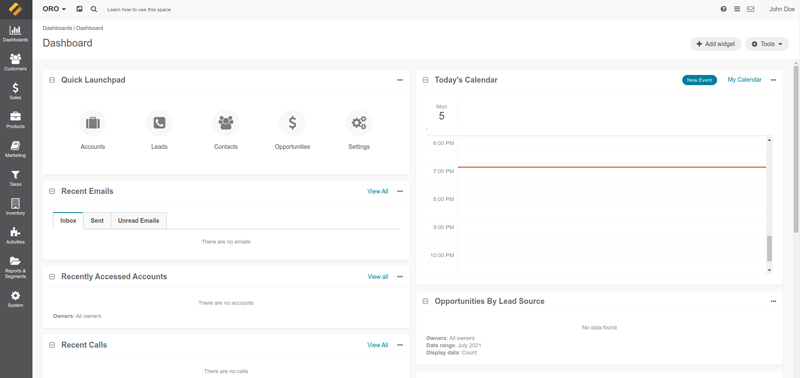Click the 10:00 PM calendar slot
Image resolution: width=800 pixels, height=378 pixels.
pyautogui.click(x=612, y=255)
